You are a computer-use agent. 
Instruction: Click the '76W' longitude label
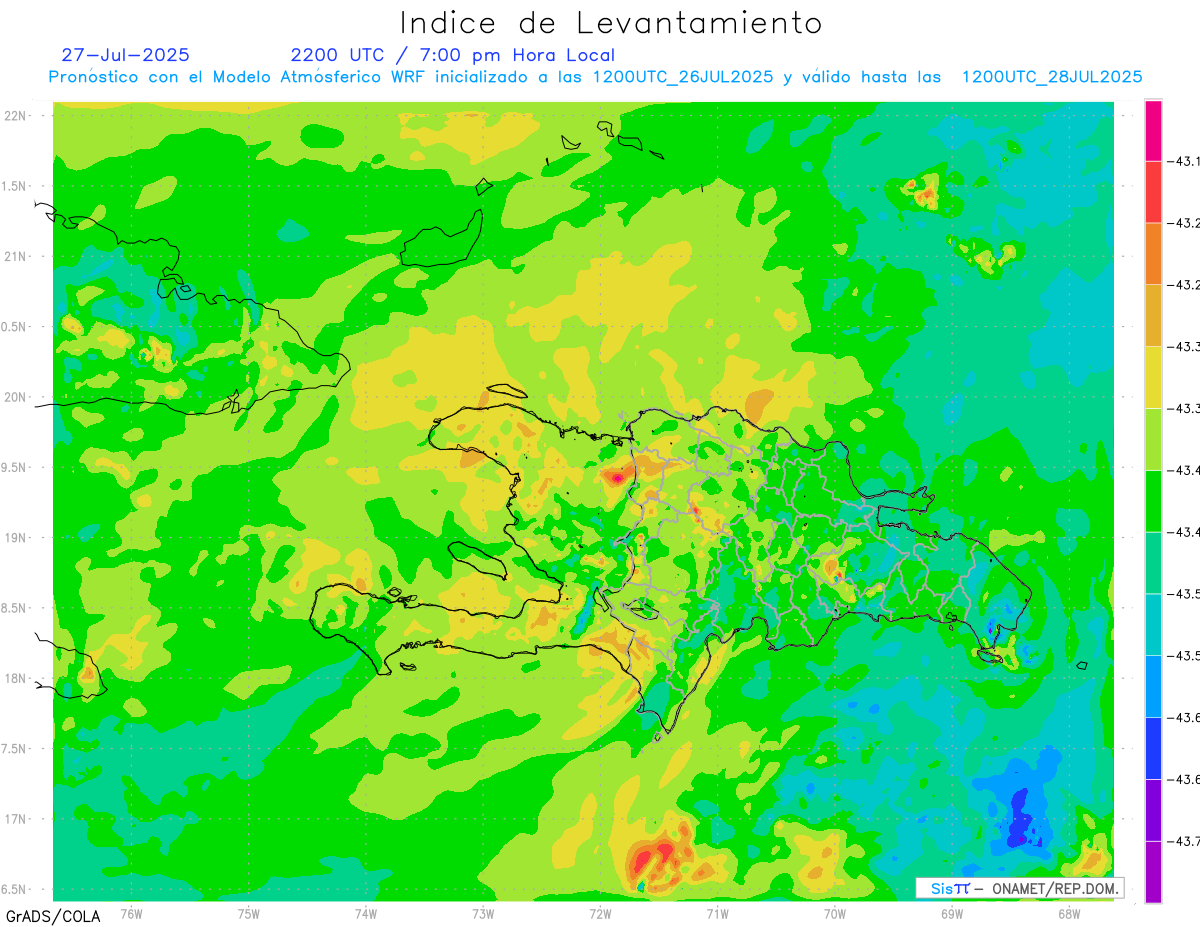point(131,914)
